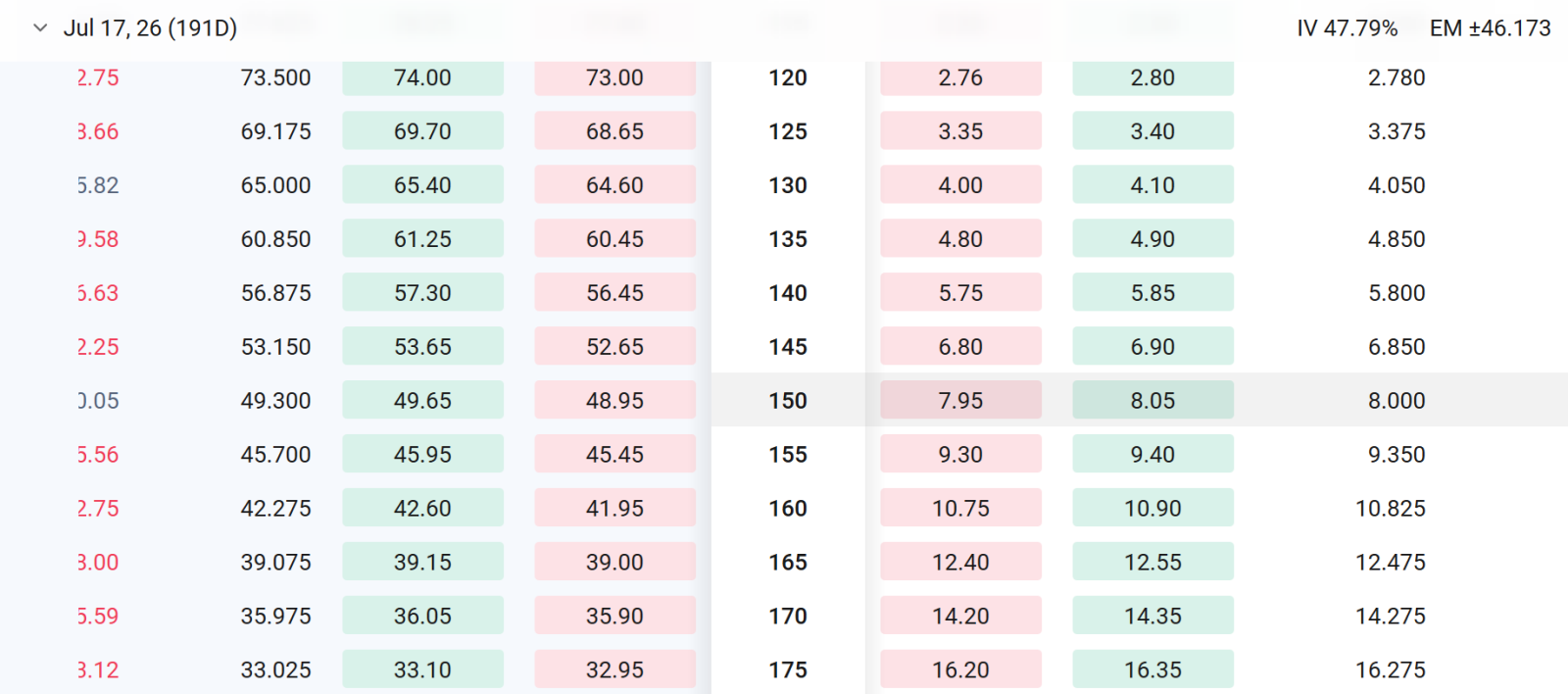This screenshot has width=1568, height=694.
Task: Click the 14.275 put mid price
Action: 1390,616
